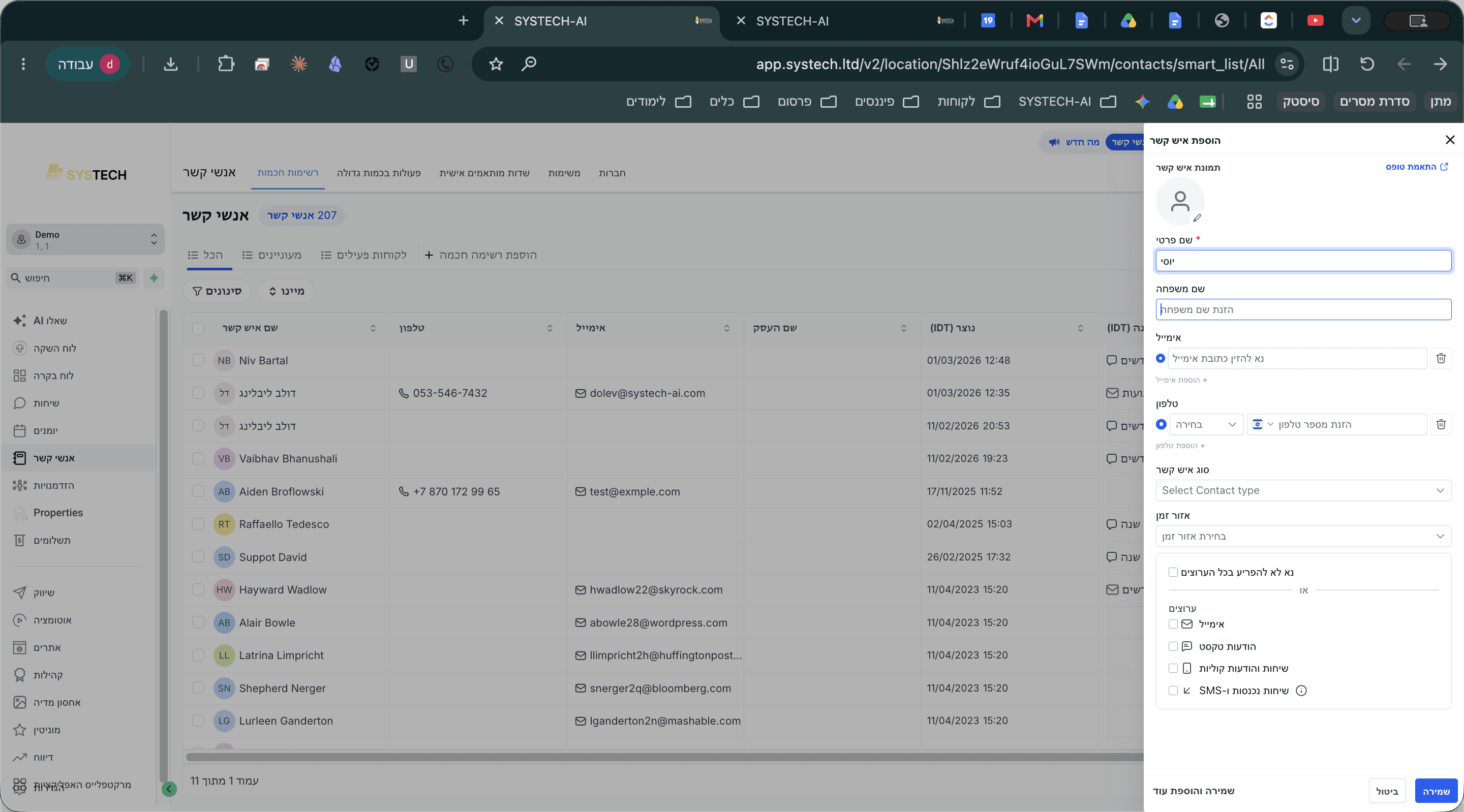The image size is (1464, 812).
Task: Click add email (הוספת אימייל) link
Action: [x=1181, y=380]
